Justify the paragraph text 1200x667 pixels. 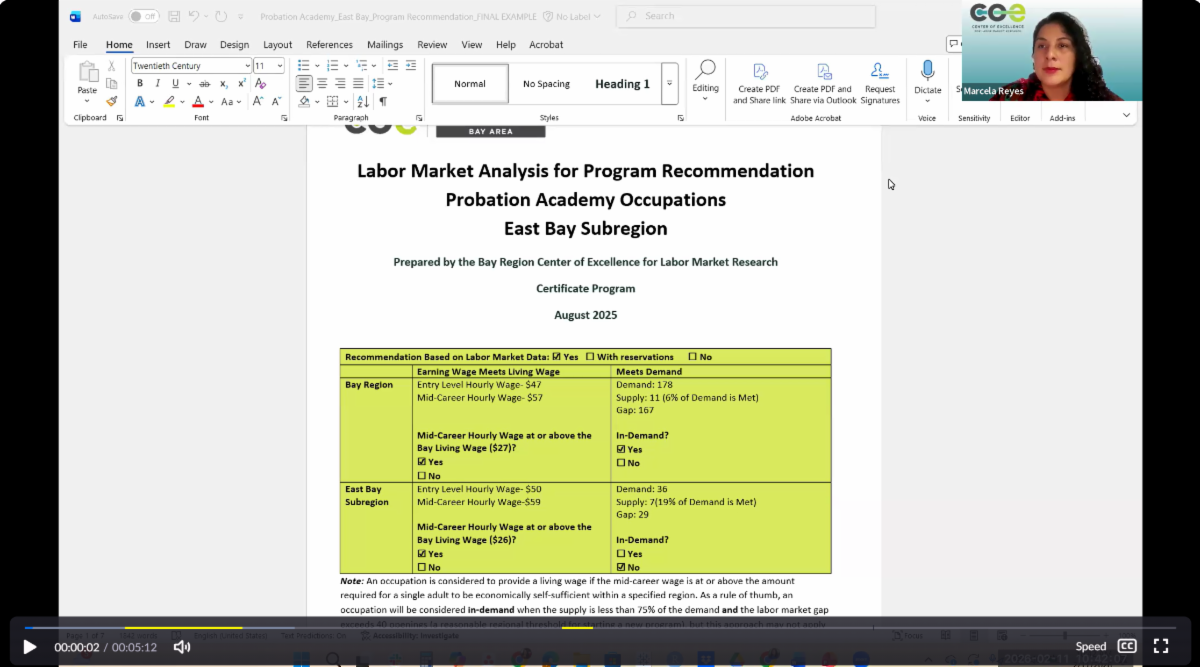click(x=358, y=83)
